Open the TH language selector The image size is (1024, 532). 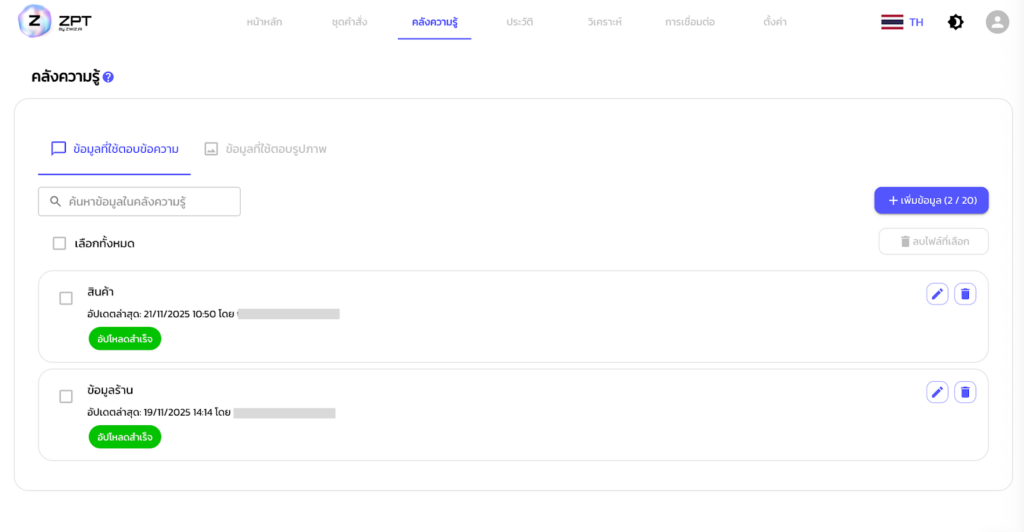coord(902,22)
